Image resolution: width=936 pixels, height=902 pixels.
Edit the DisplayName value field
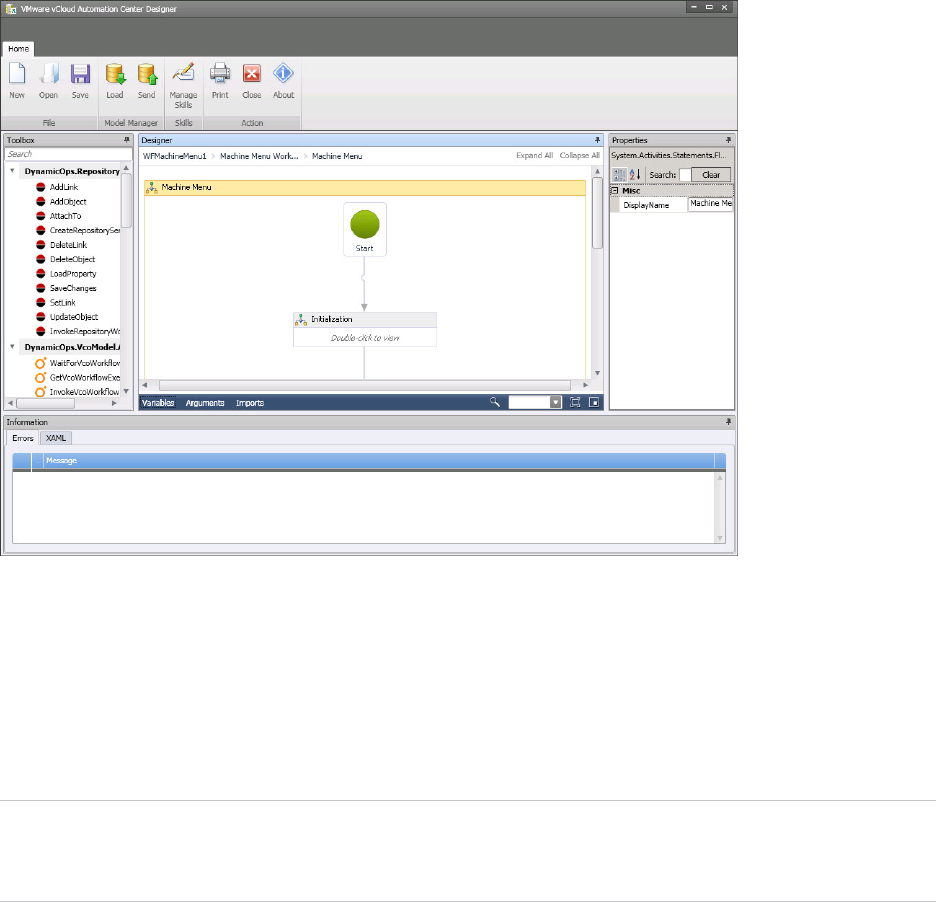tap(710, 204)
